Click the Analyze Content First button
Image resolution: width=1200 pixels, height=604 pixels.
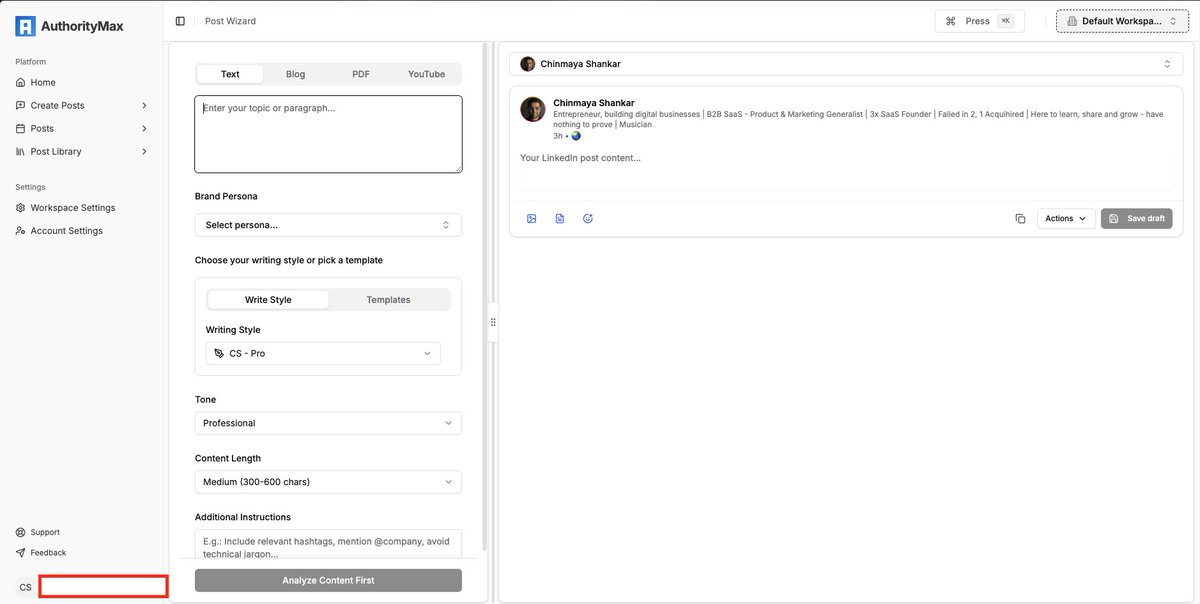pos(327,580)
